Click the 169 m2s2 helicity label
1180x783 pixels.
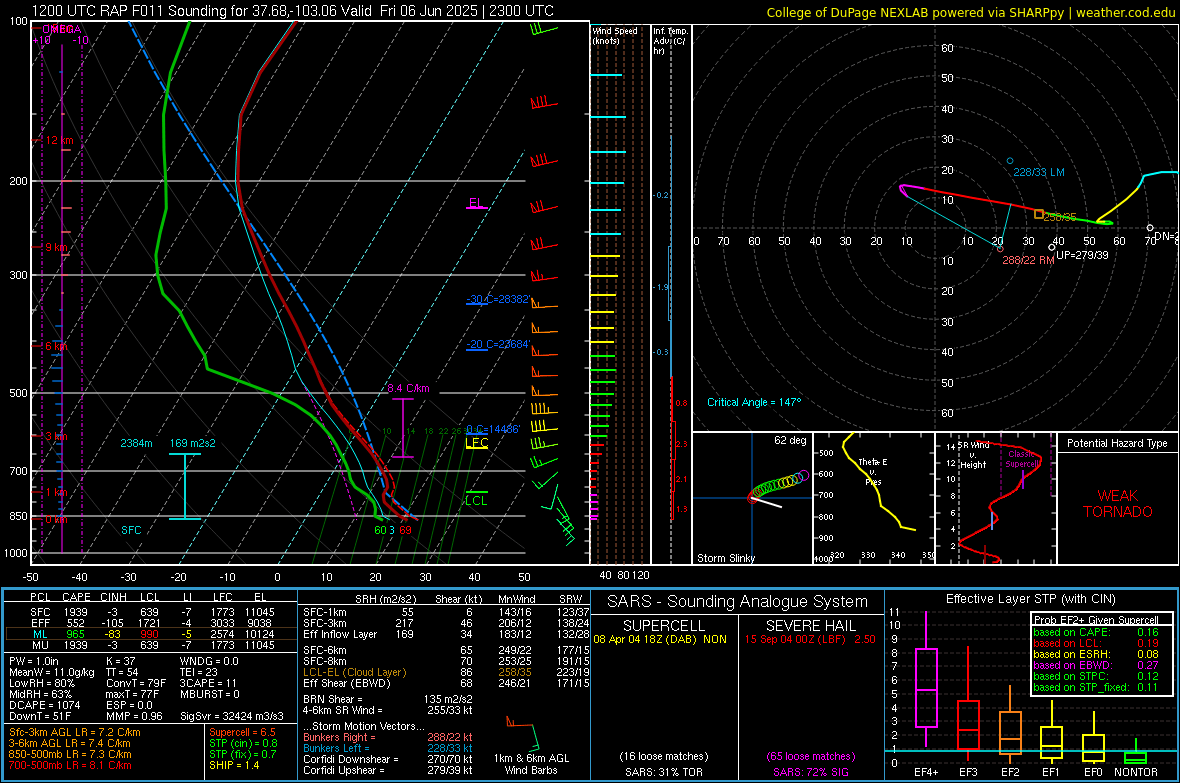click(193, 443)
